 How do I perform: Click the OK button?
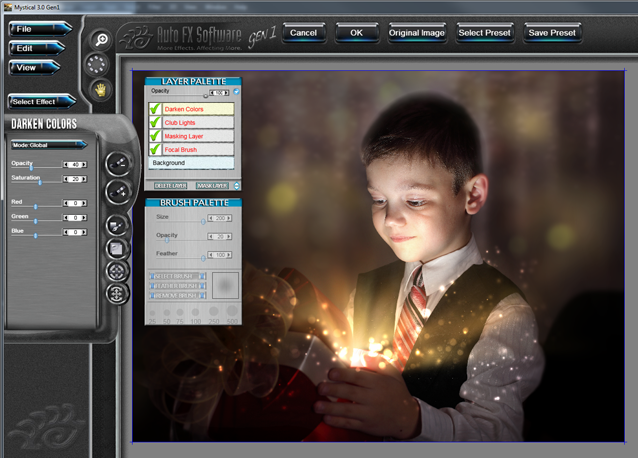pos(356,33)
